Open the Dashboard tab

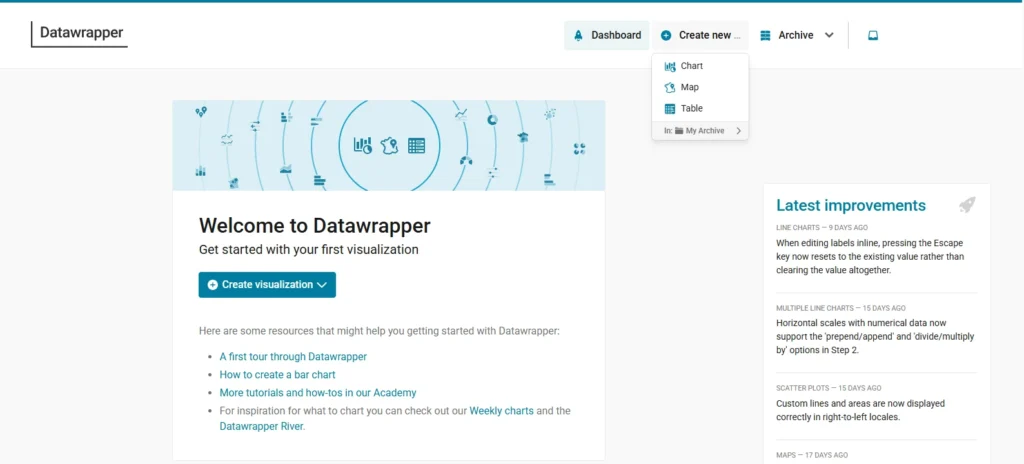(x=607, y=35)
